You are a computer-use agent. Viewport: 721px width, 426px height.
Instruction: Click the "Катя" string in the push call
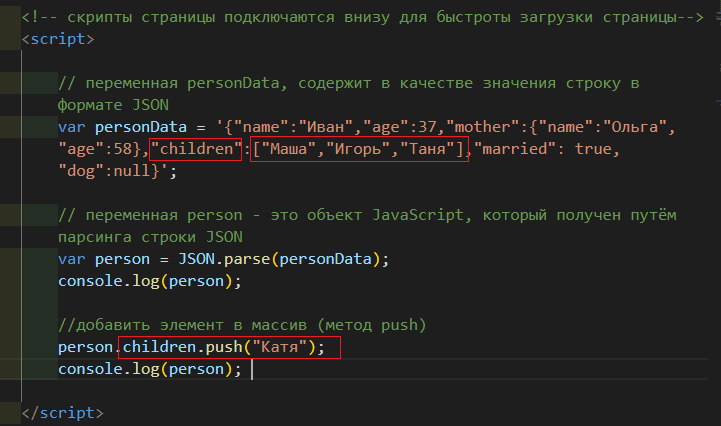point(279,347)
